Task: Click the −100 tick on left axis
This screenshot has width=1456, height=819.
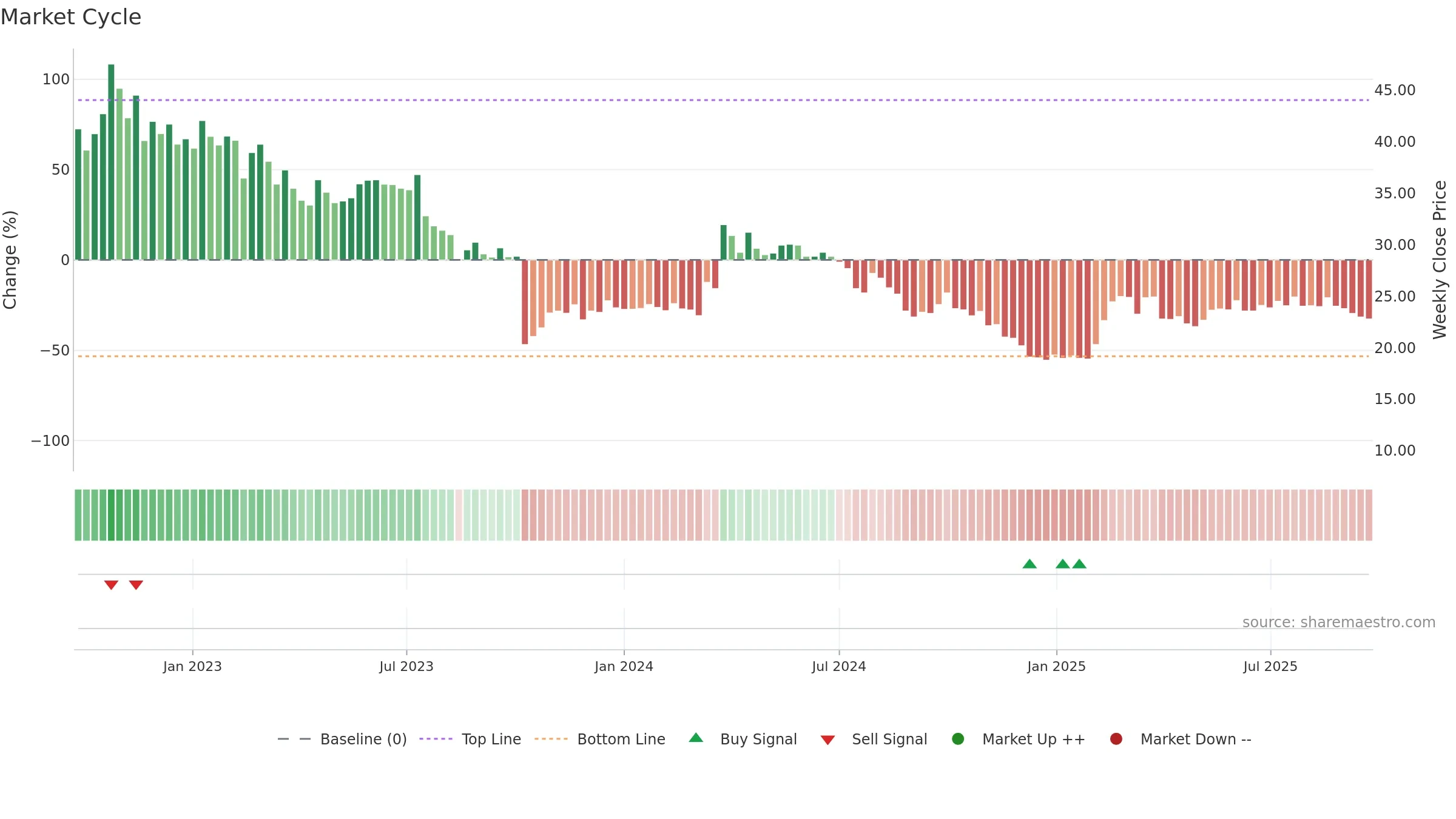Action: point(50,440)
